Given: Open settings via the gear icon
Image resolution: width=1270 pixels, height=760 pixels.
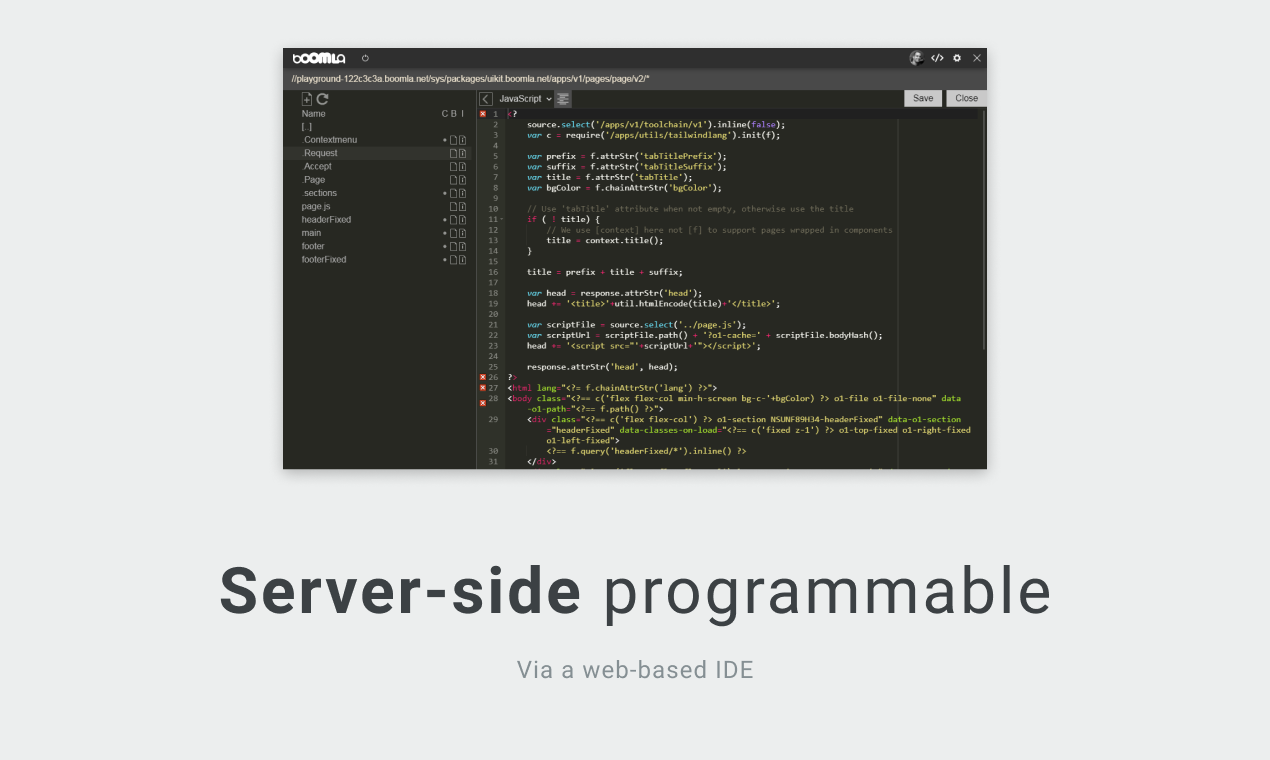Looking at the screenshot, I should (x=957, y=58).
